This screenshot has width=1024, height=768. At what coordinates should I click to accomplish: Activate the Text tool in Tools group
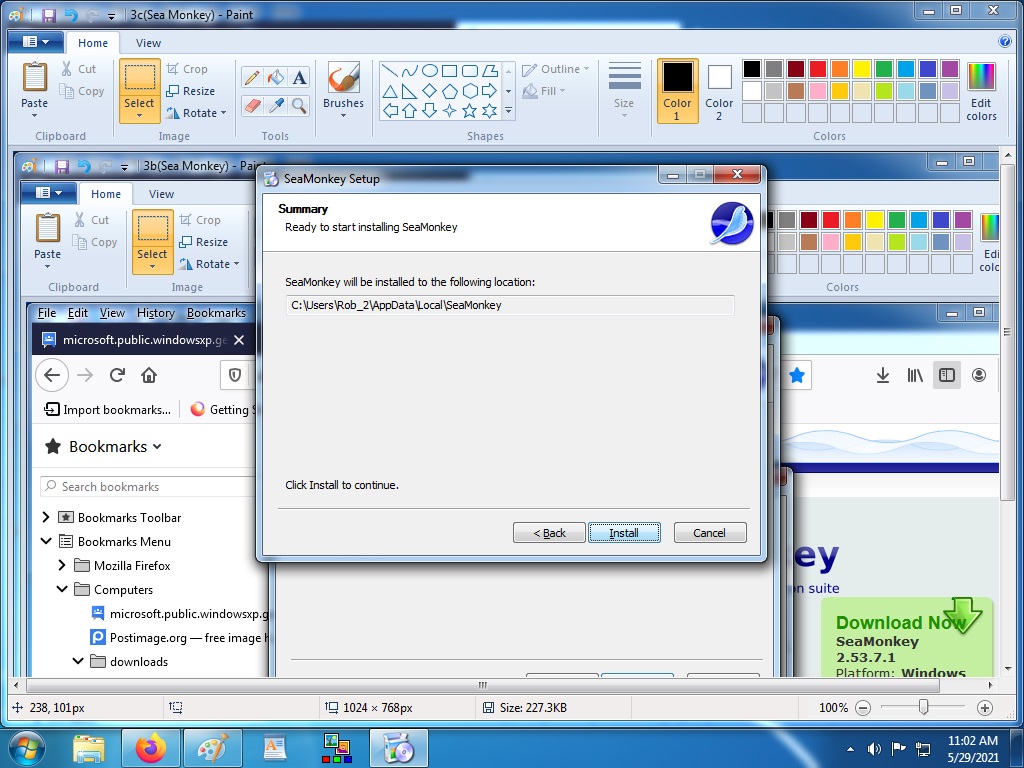[x=299, y=78]
